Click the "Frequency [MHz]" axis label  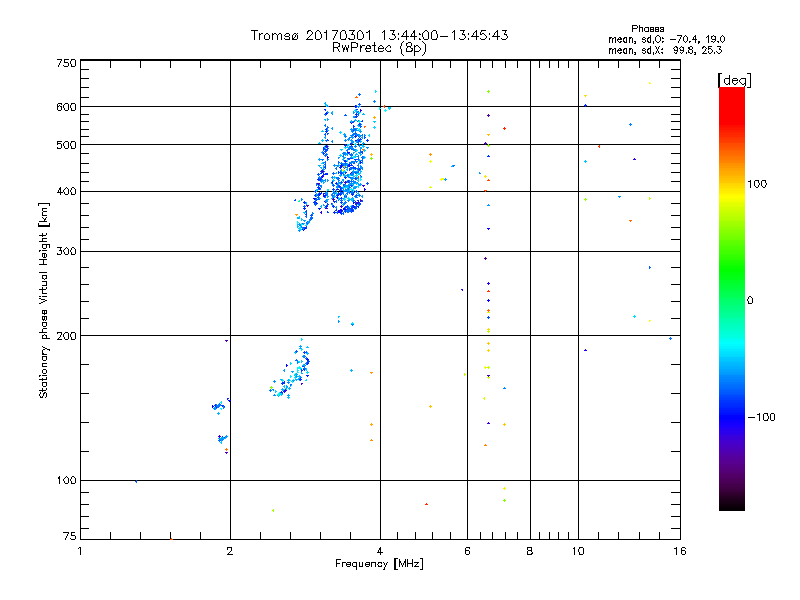tap(379, 564)
